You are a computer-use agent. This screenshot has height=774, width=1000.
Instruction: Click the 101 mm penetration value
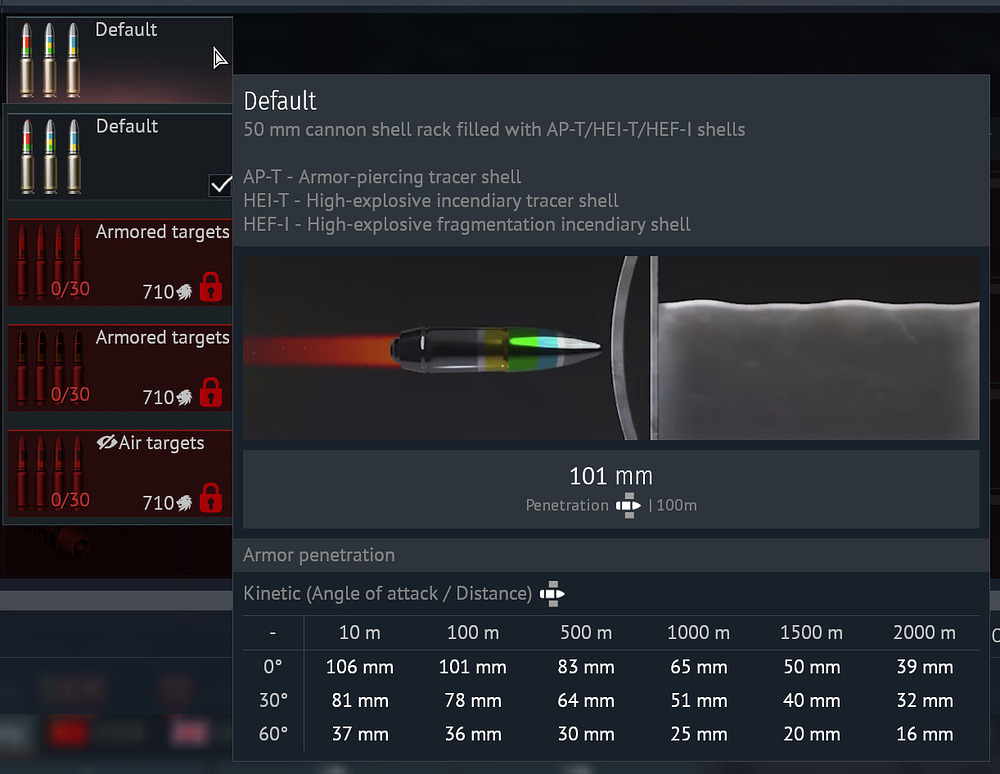pos(611,476)
